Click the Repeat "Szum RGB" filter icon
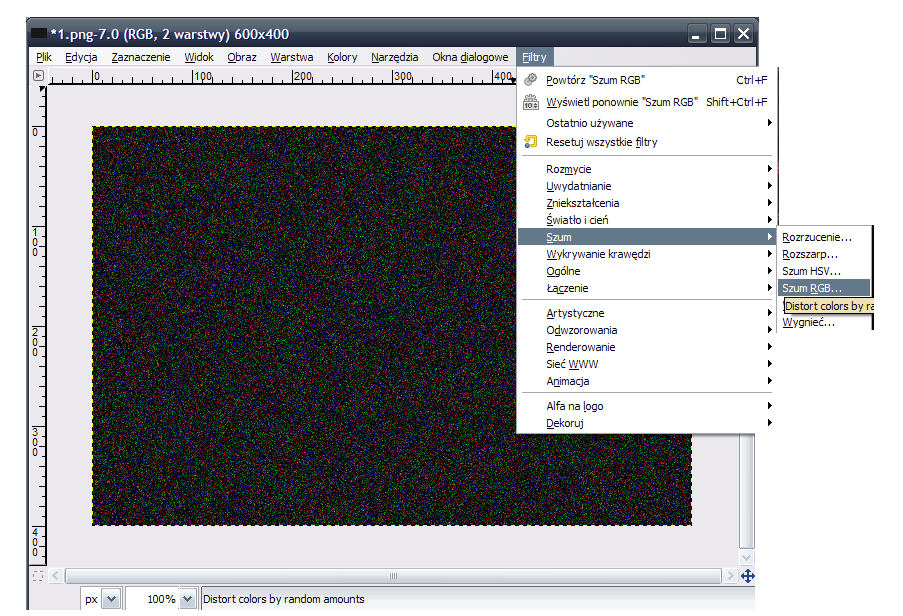The image size is (903, 616). [531, 80]
